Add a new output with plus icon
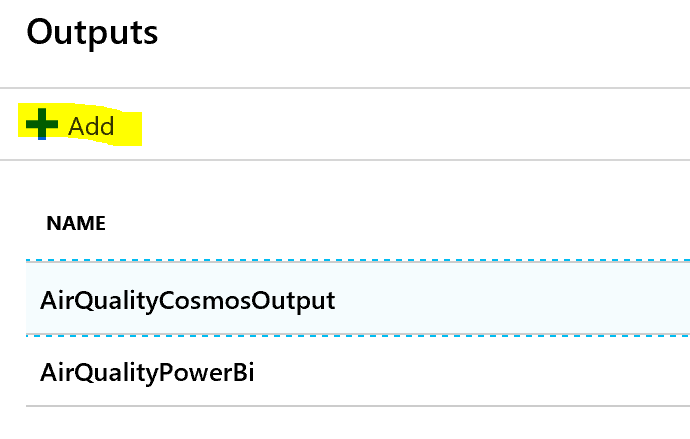 click(x=42, y=125)
